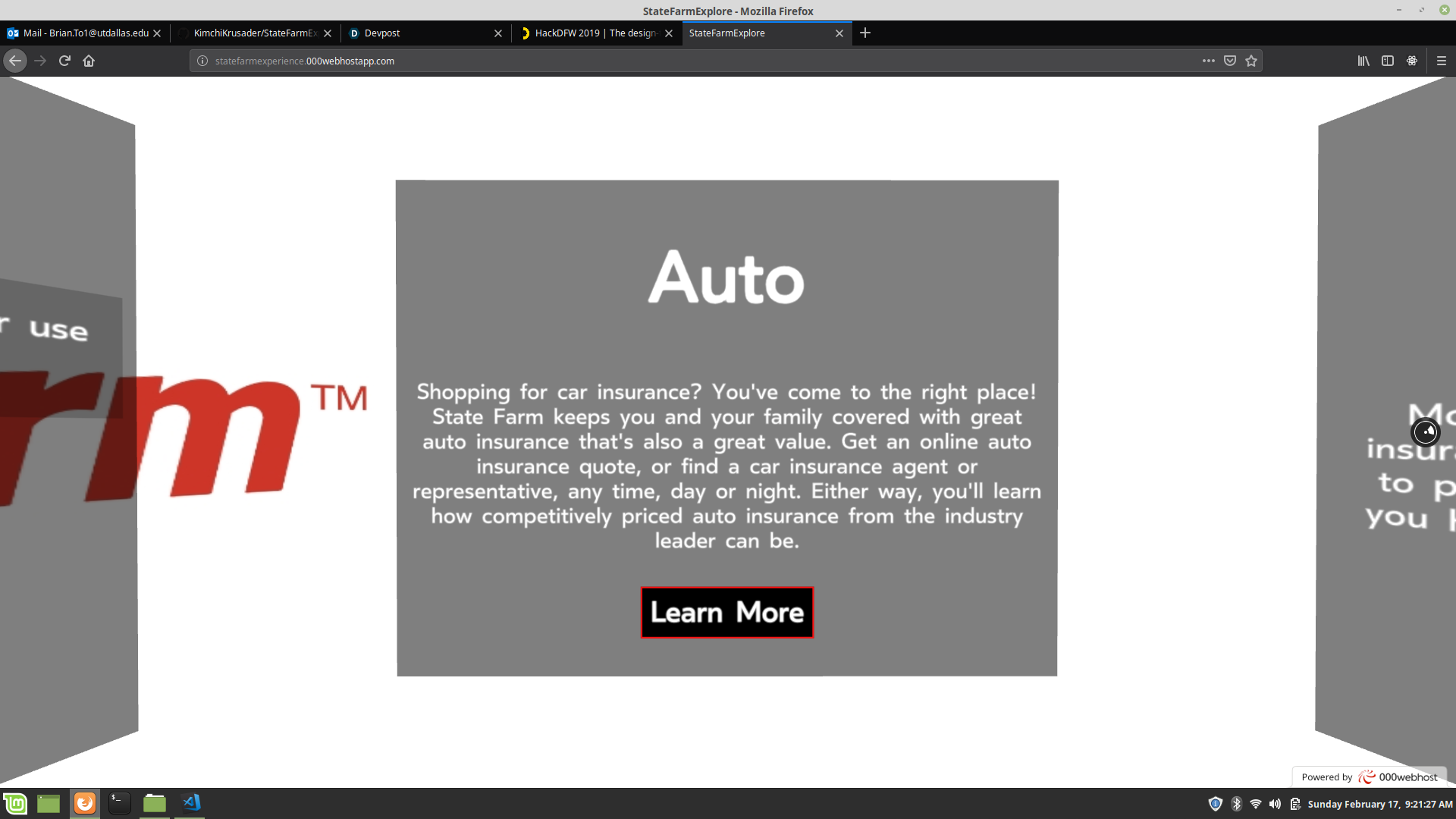
Task: Close the KimchiKrusader/StateFarmEx tab
Action: (328, 33)
